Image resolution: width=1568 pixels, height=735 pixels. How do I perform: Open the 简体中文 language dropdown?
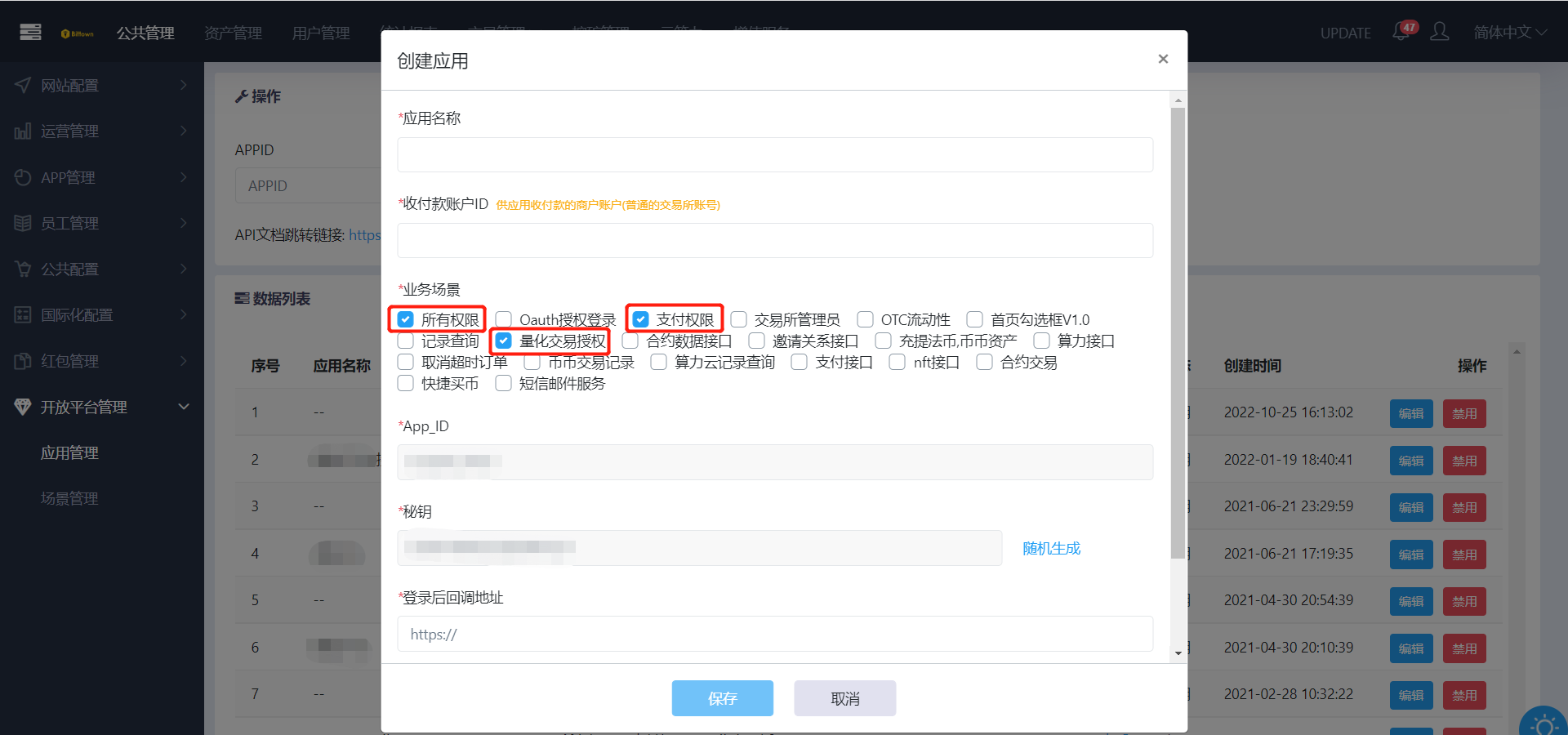(x=1510, y=32)
